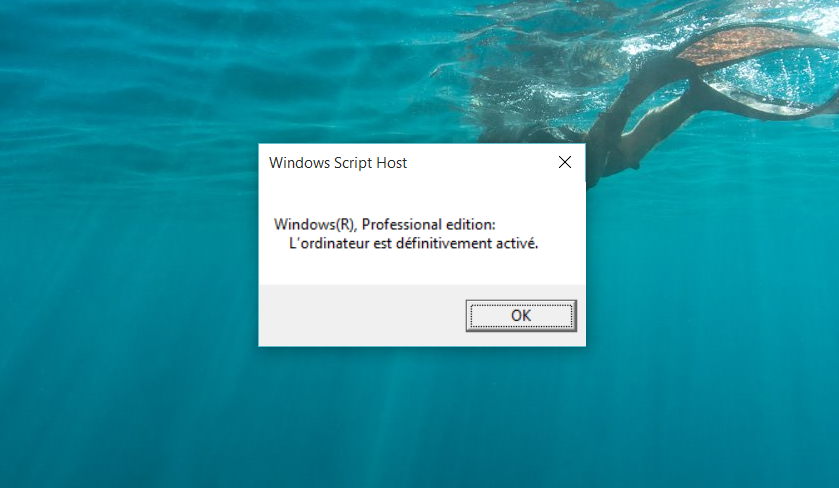Close the Windows Script Host dialog
This screenshot has height=488, width=839.
click(565, 162)
